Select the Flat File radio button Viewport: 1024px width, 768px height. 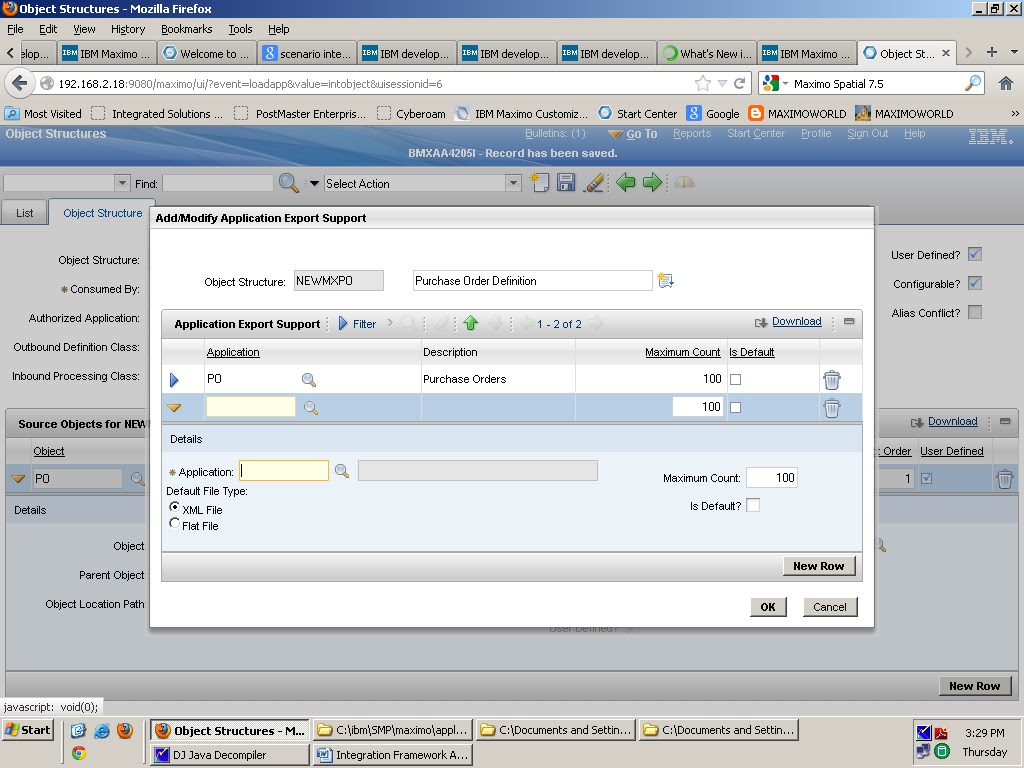tap(175, 524)
